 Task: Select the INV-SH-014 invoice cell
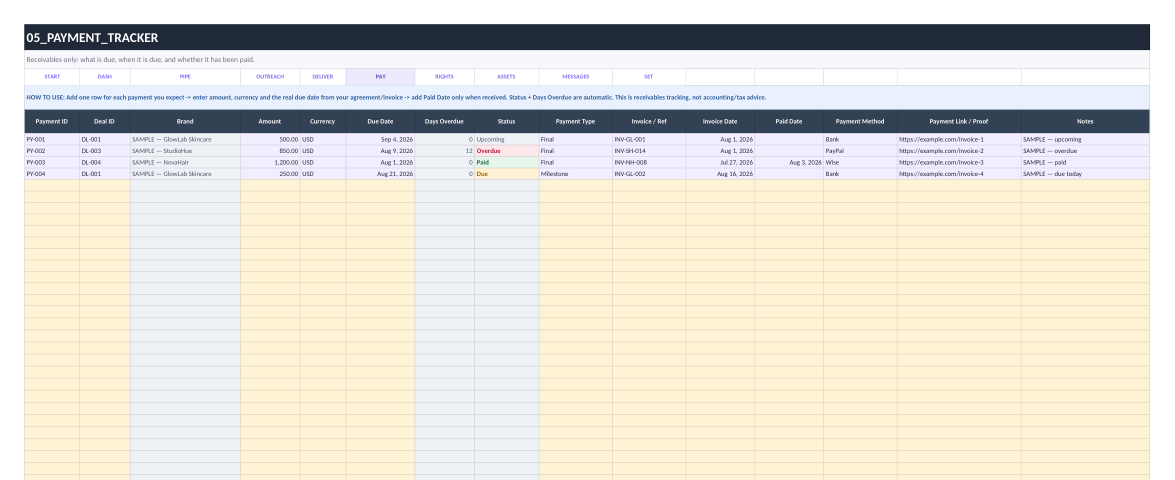tap(649, 151)
